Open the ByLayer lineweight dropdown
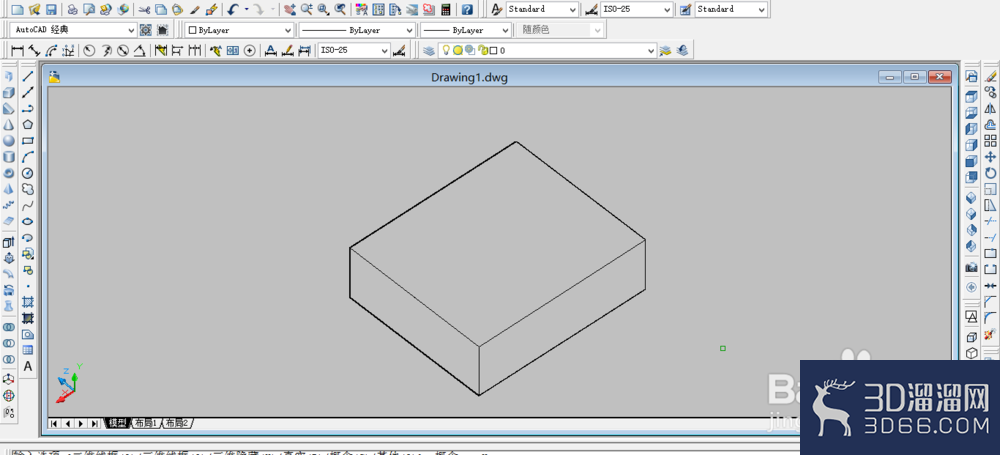This screenshot has width=1000, height=455. pyautogui.click(x=466, y=30)
